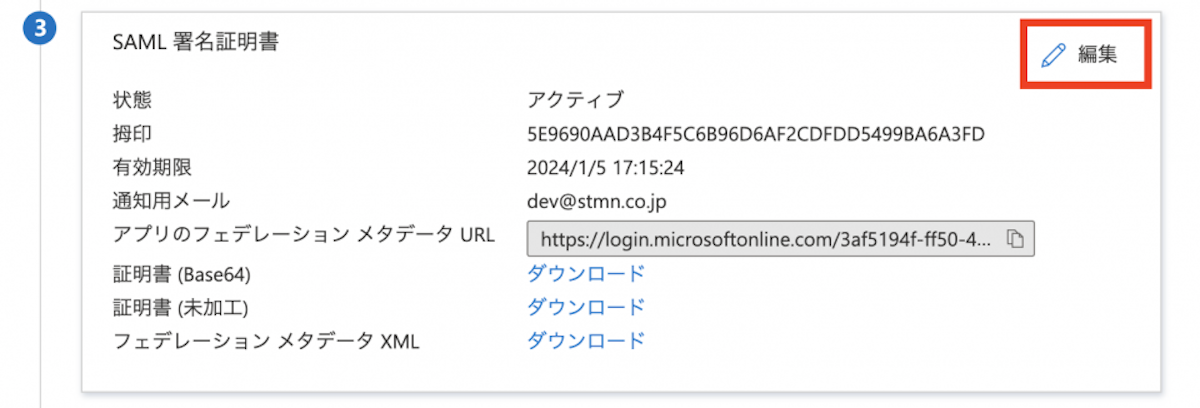The width and height of the screenshot is (1200, 408).
Task: Download the 証明書 (Base64) file
Action: tap(586, 273)
